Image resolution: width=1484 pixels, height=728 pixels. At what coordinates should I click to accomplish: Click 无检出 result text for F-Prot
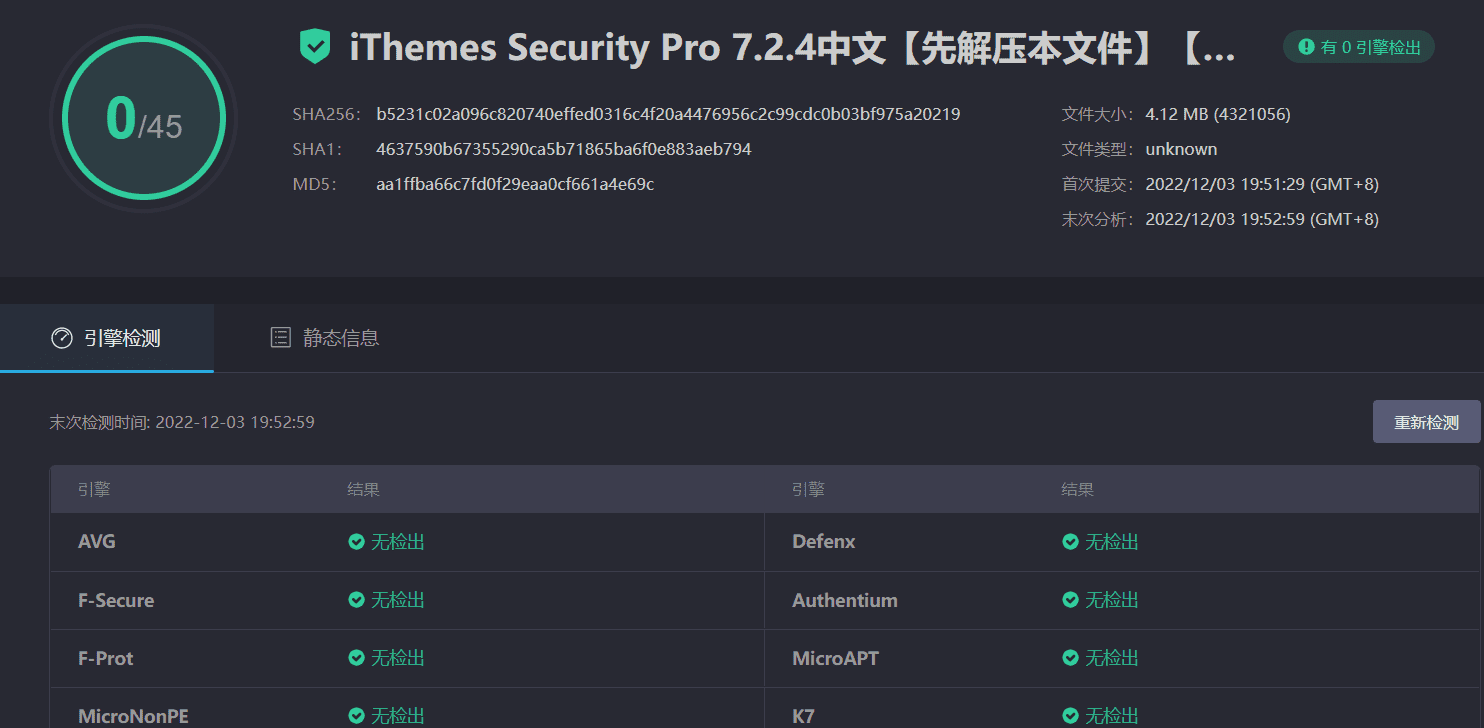pos(398,658)
